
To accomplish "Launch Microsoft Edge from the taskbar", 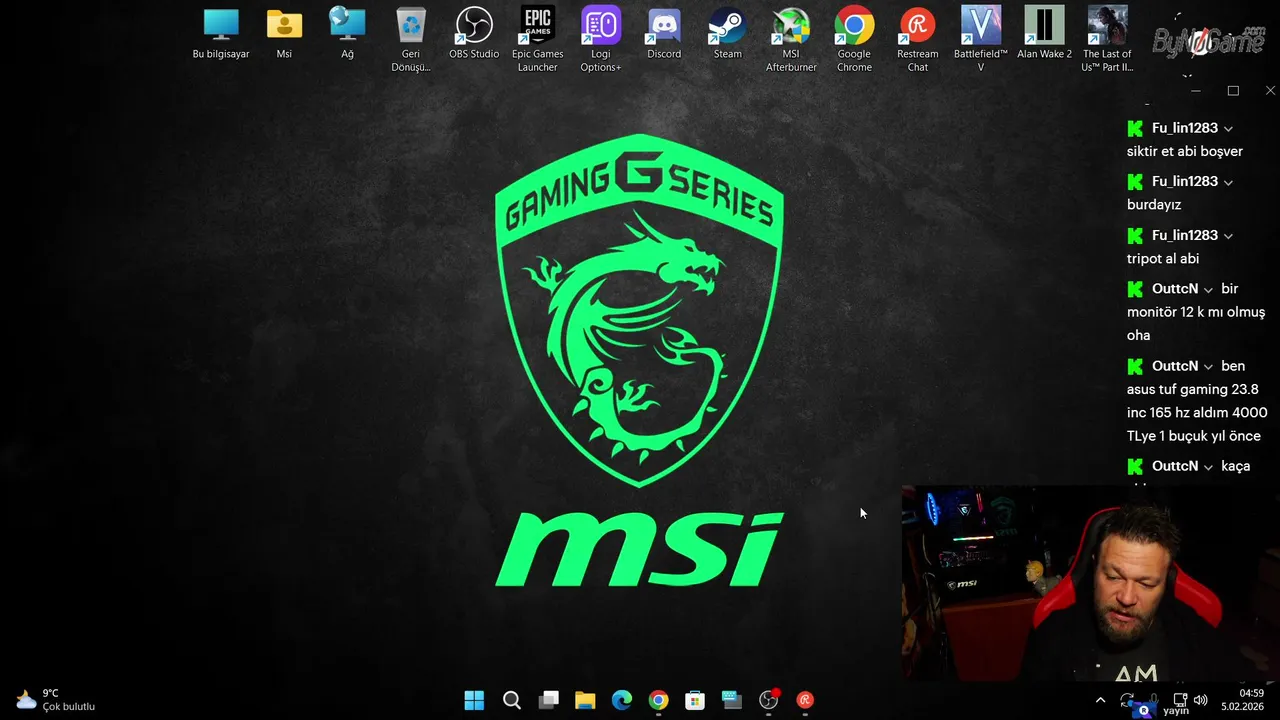I will [x=622, y=700].
